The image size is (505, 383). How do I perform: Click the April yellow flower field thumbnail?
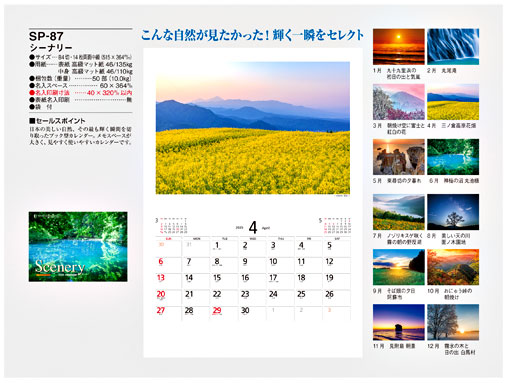coord(453,102)
